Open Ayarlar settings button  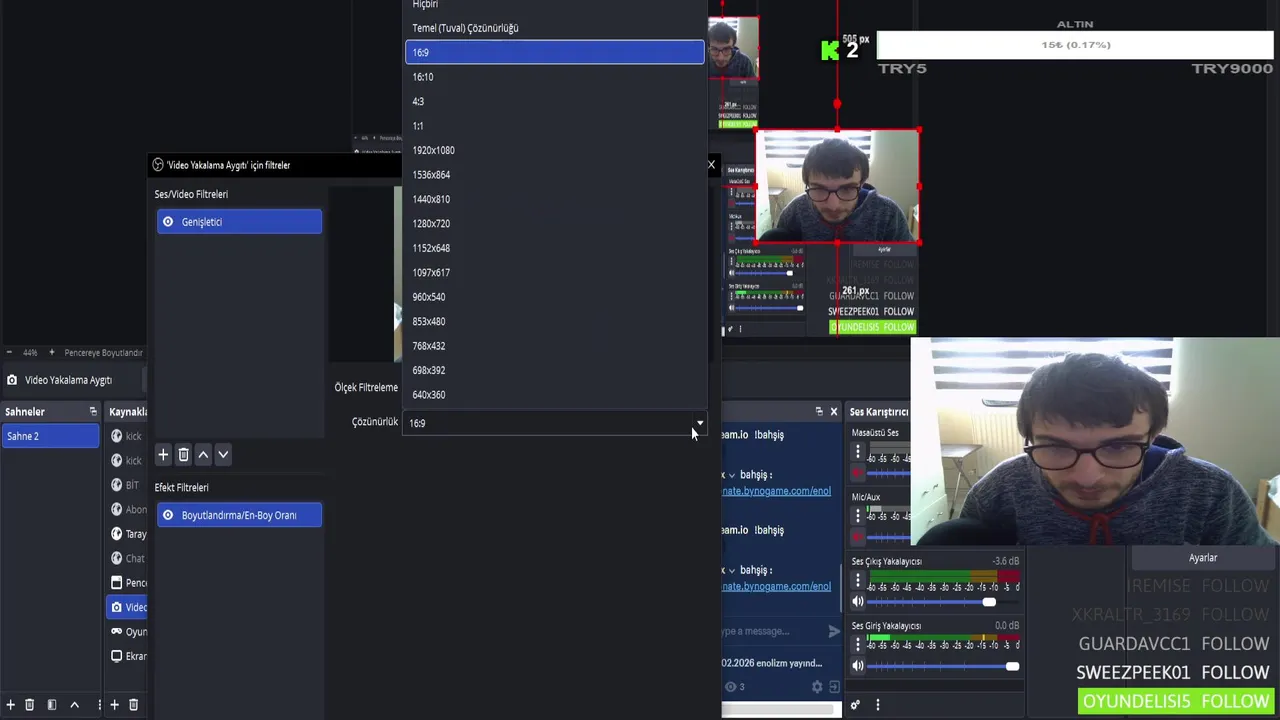(1203, 558)
